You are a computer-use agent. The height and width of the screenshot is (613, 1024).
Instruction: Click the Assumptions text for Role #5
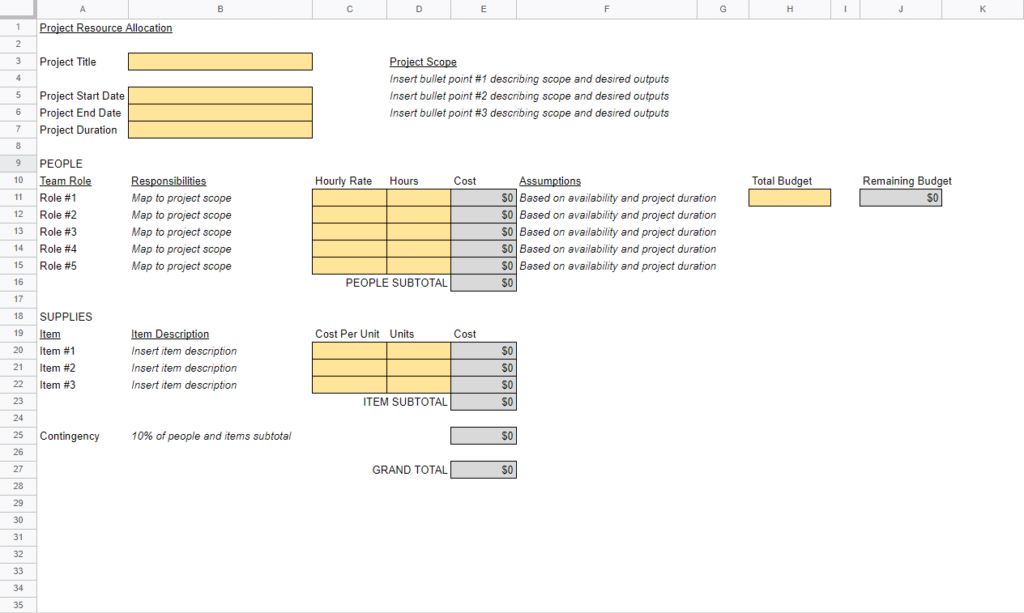click(x=618, y=266)
